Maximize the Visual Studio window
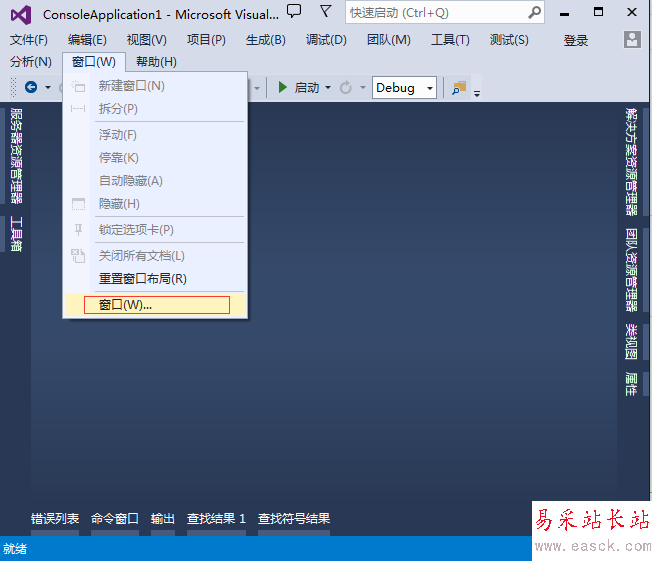The height and width of the screenshot is (561, 652). (x=598, y=12)
